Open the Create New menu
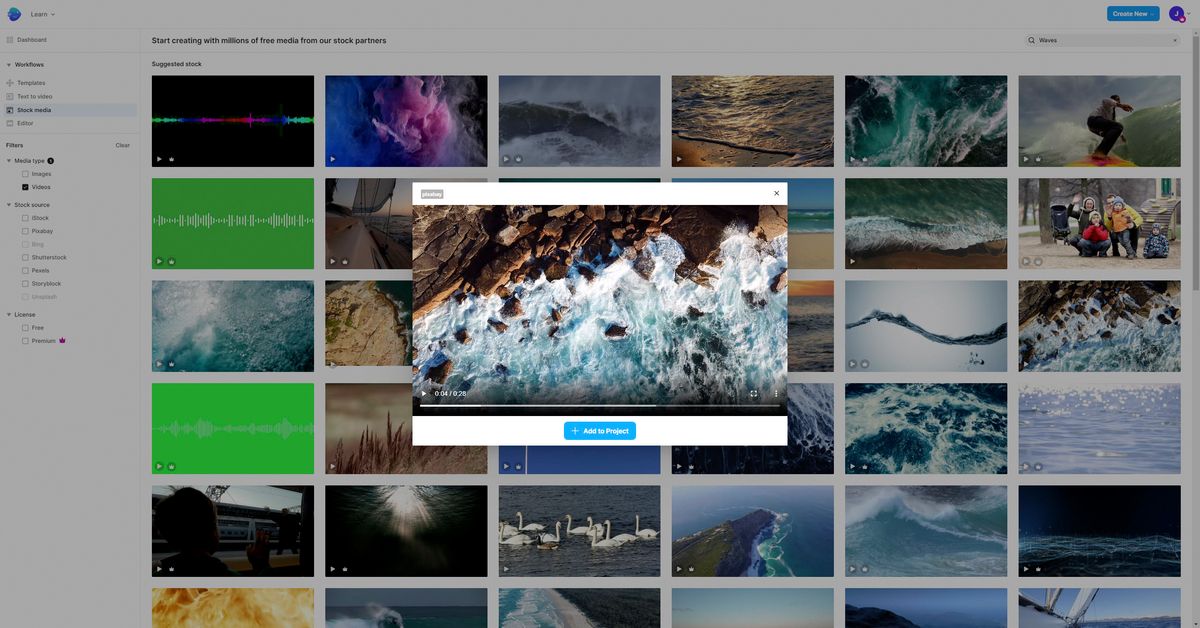This screenshot has width=1200, height=628. tap(1131, 13)
